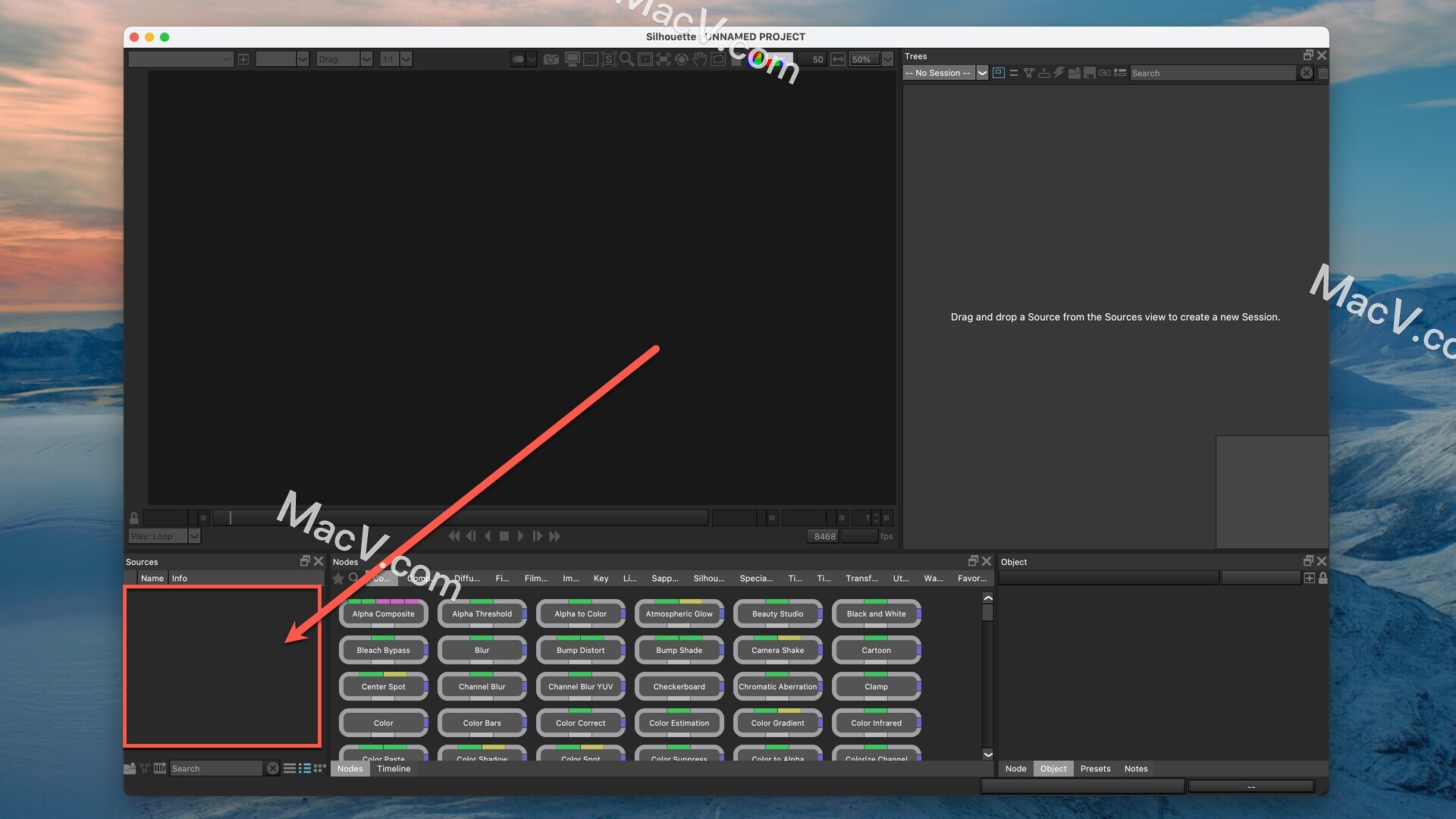Screen dimensions: 1456x819
Task: Click the Atmospheric Glow node
Action: point(679,613)
